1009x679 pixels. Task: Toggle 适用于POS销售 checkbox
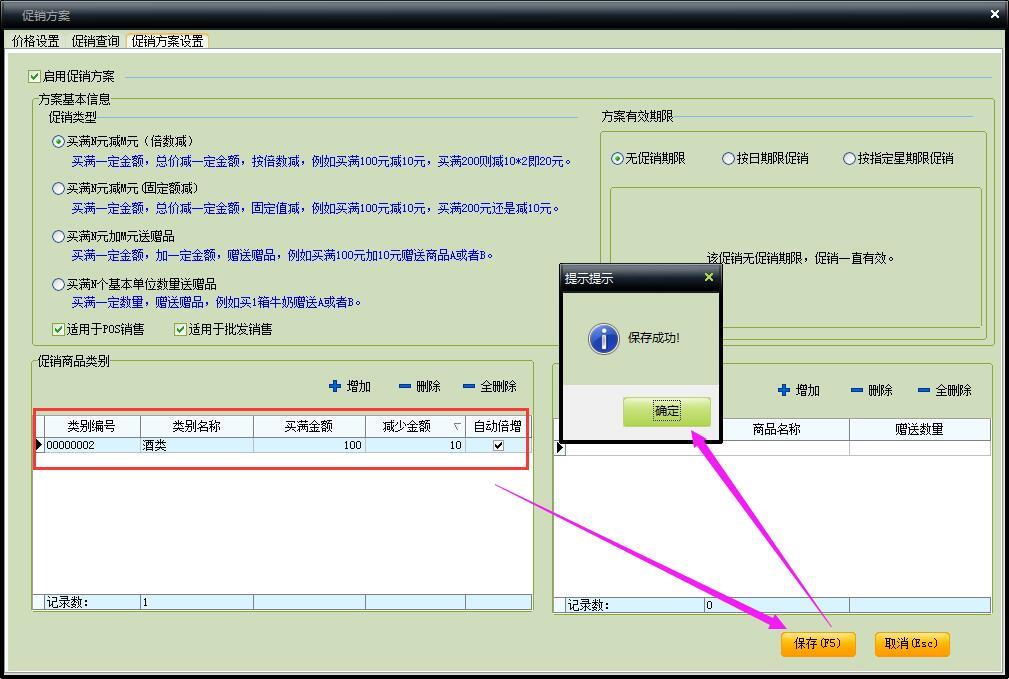click(59, 330)
